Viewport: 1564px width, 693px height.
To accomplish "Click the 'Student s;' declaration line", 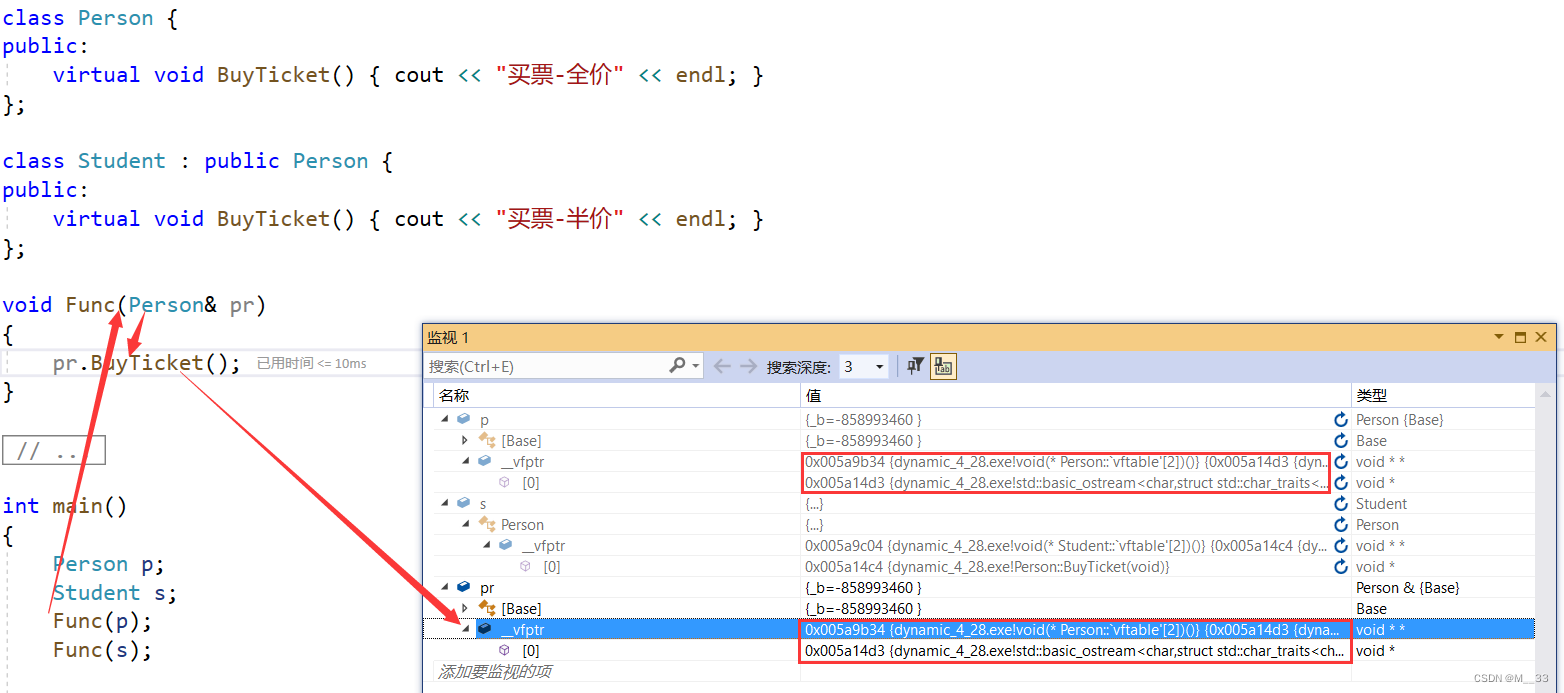I will coord(115,592).
